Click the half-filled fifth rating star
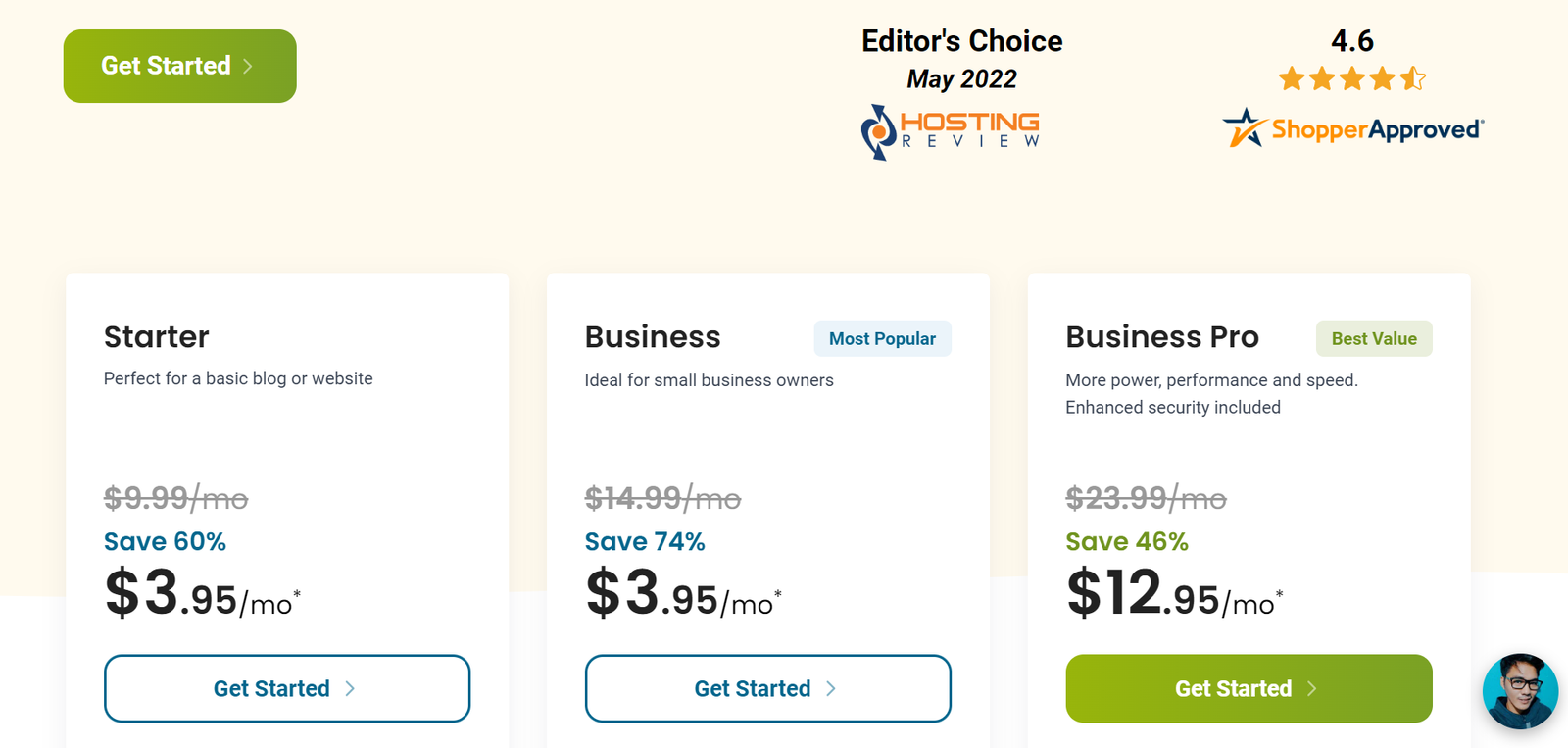Screen dimensions: 1568x748 pos(1412,78)
